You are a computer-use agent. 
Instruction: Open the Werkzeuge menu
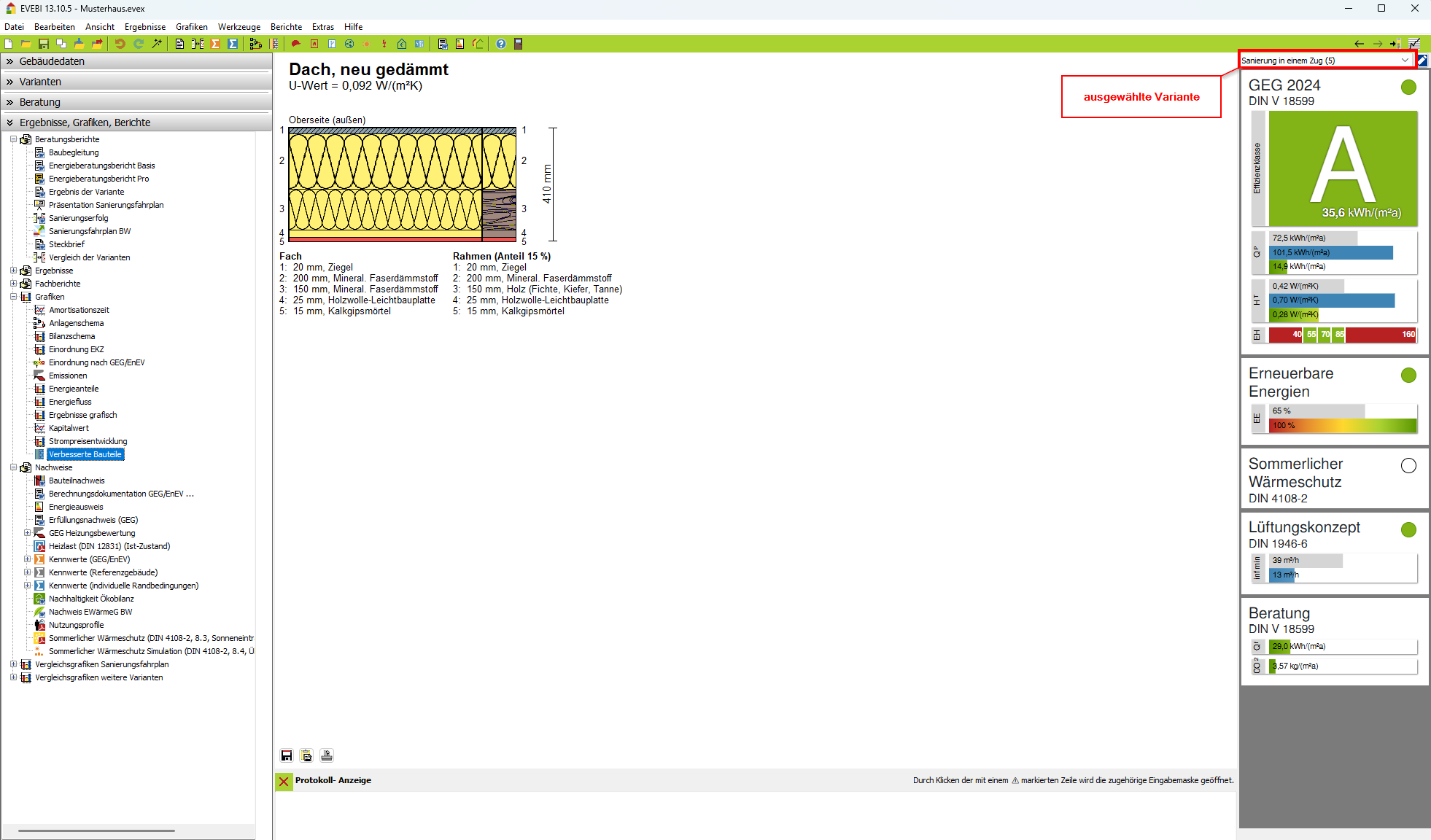[238, 27]
